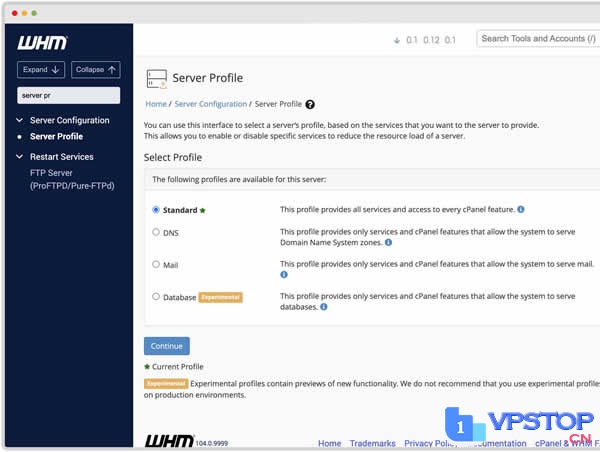Select the Database profile radio button
Screen dimensions: 600x452
(x=156, y=296)
